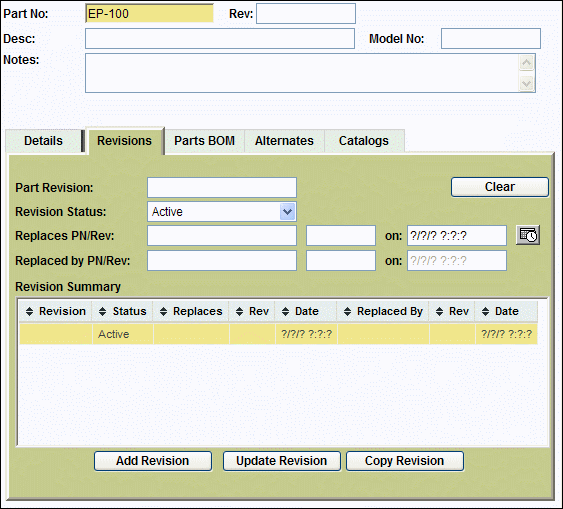
Task: Click the Copy Revision button
Action: (x=405, y=461)
